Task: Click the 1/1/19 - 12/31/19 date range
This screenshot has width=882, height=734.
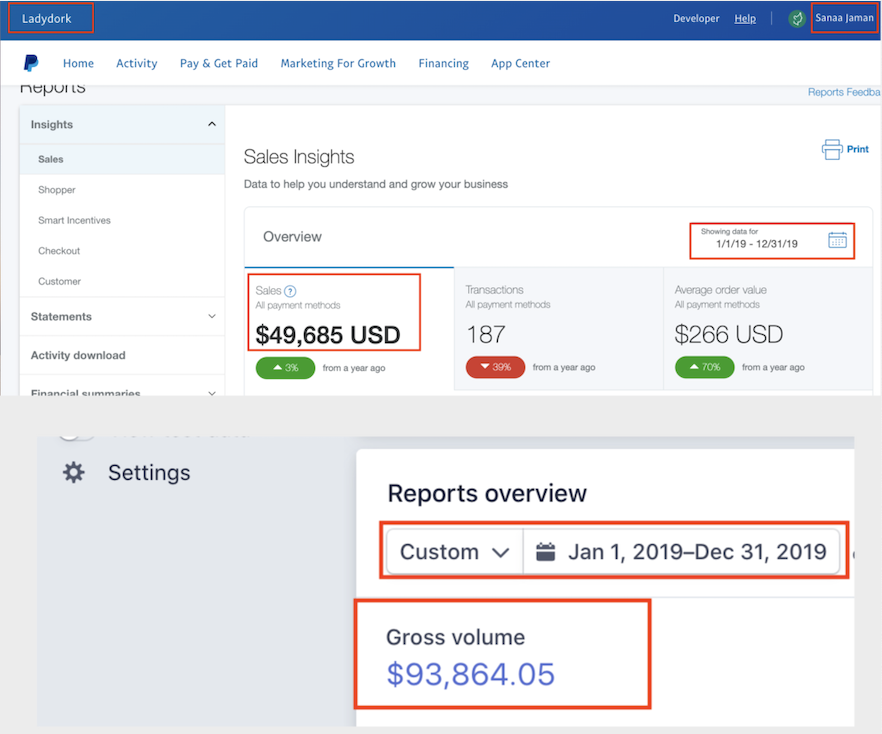Action: pyautogui.click(x=757, y=244)
